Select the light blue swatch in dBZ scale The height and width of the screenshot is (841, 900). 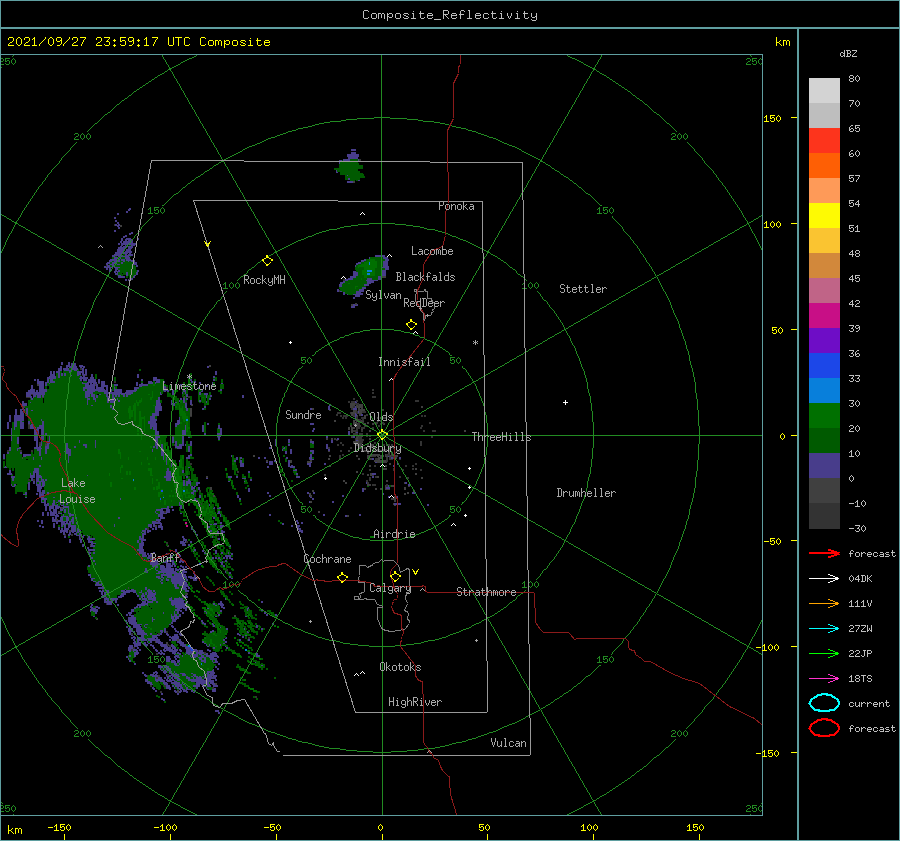tap(824, 390)
